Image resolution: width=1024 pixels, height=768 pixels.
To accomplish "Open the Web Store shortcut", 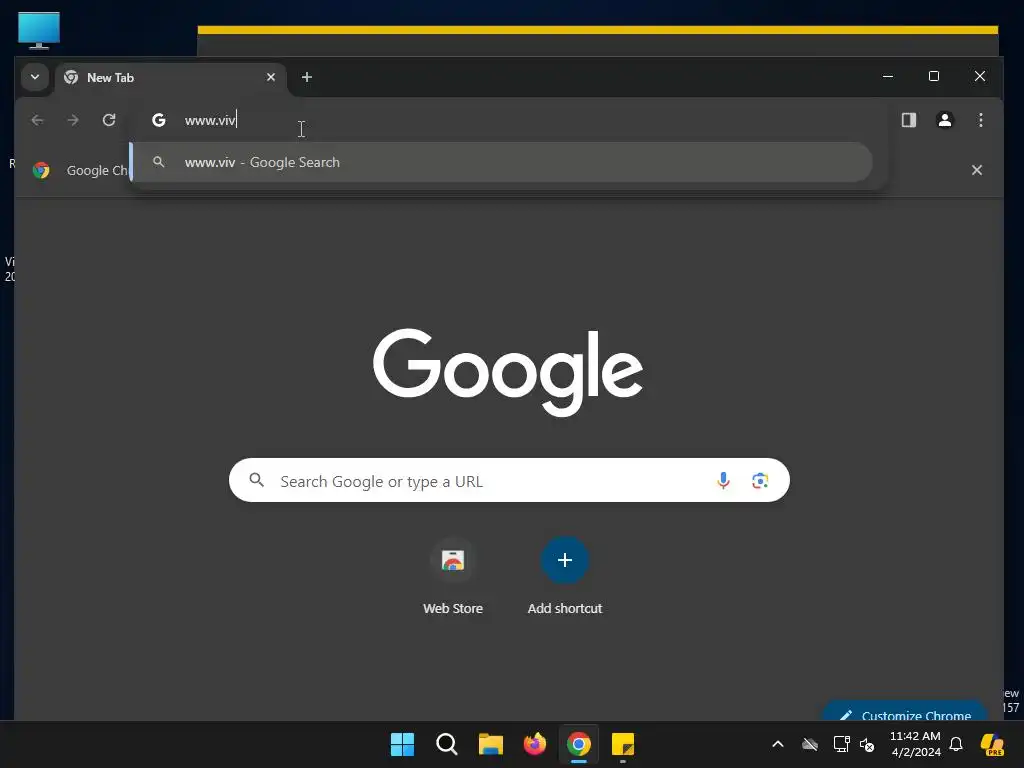I will (453, 577).
